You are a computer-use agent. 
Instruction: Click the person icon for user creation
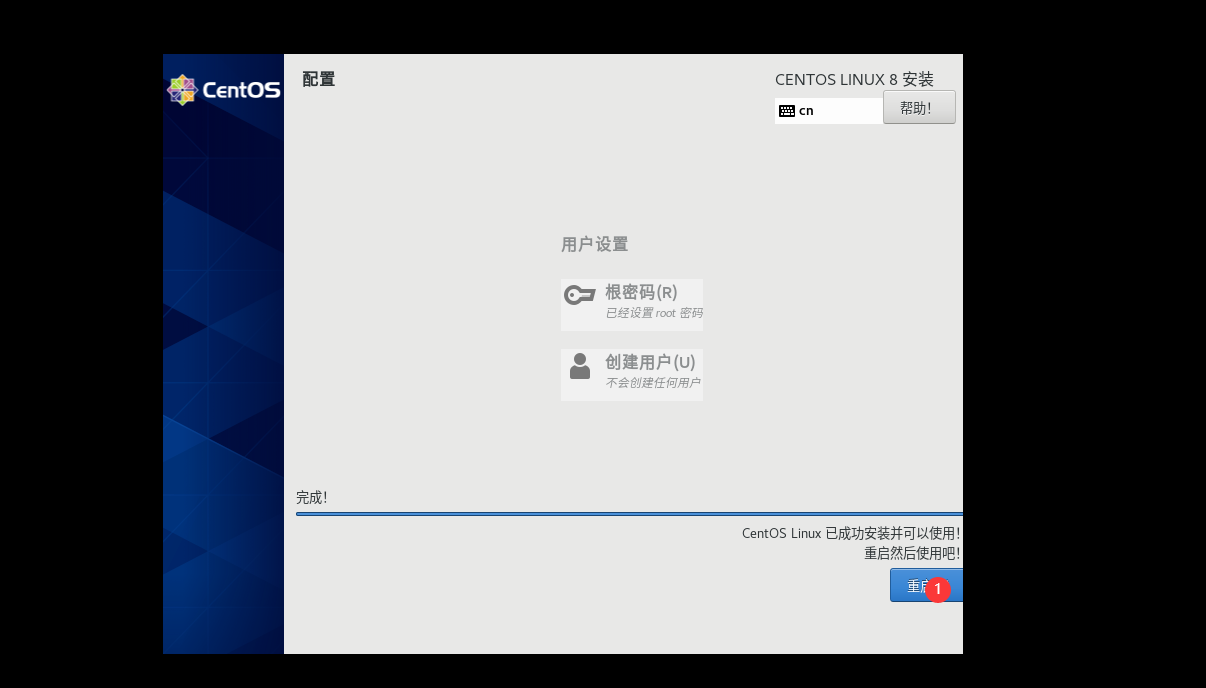coord(580,366)
